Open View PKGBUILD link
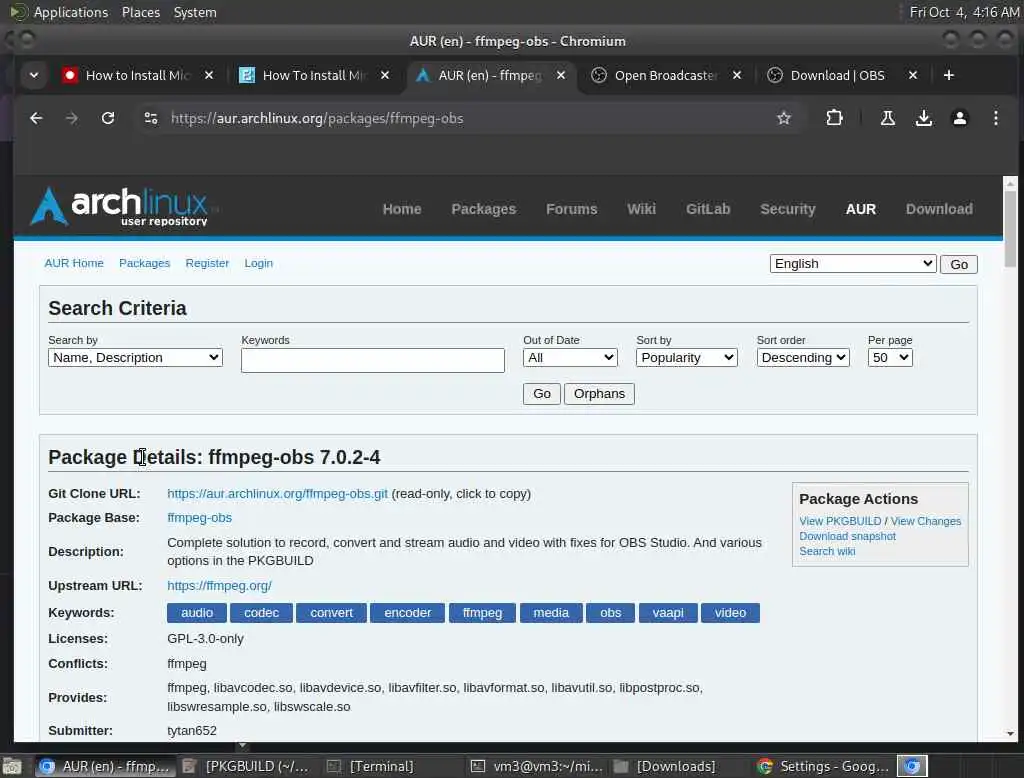This screenshot has height=778, width=1024. pyautogui.click(x=840, y=521)
